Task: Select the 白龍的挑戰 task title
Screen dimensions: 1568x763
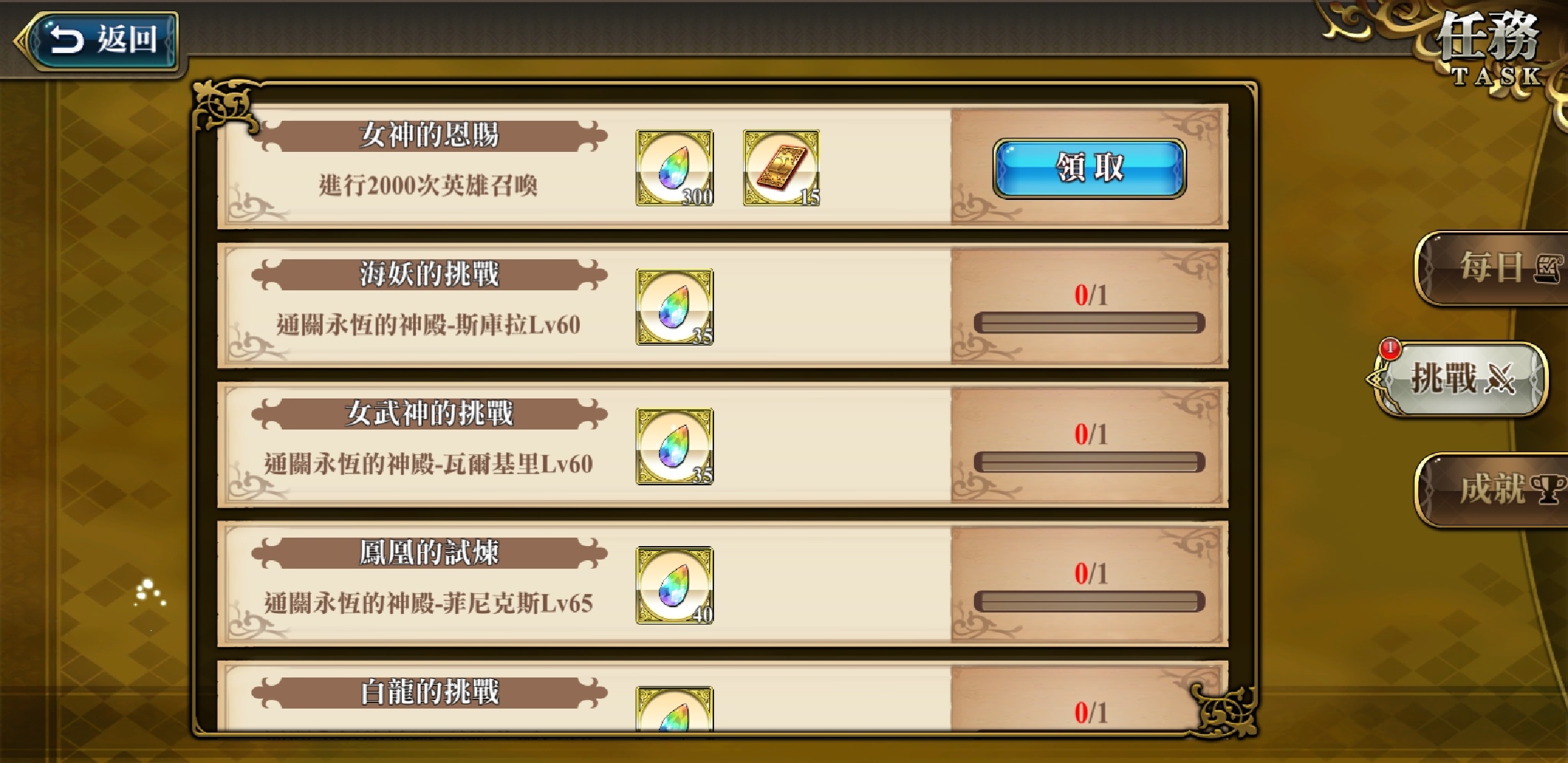Action: 429,692
